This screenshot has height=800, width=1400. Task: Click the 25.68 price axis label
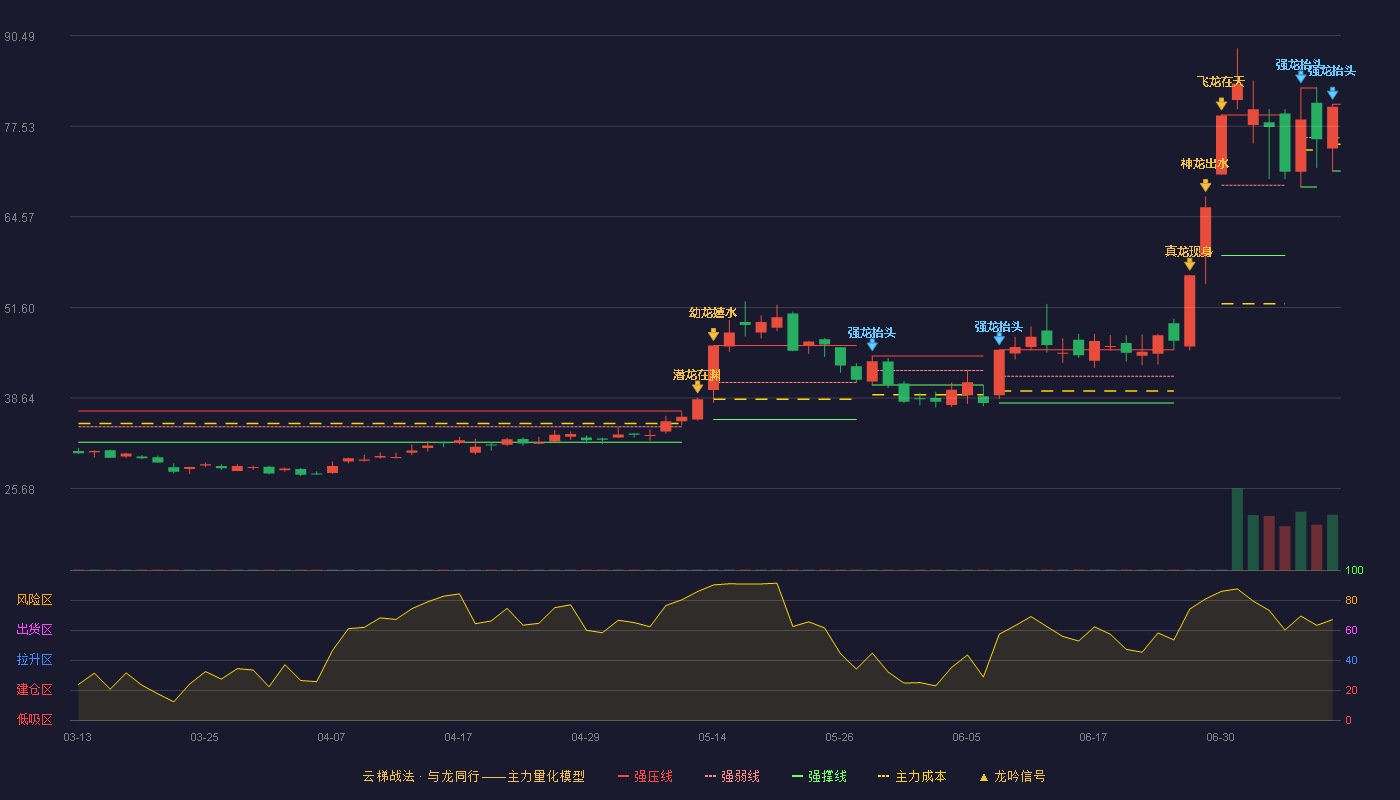(20, 489)
